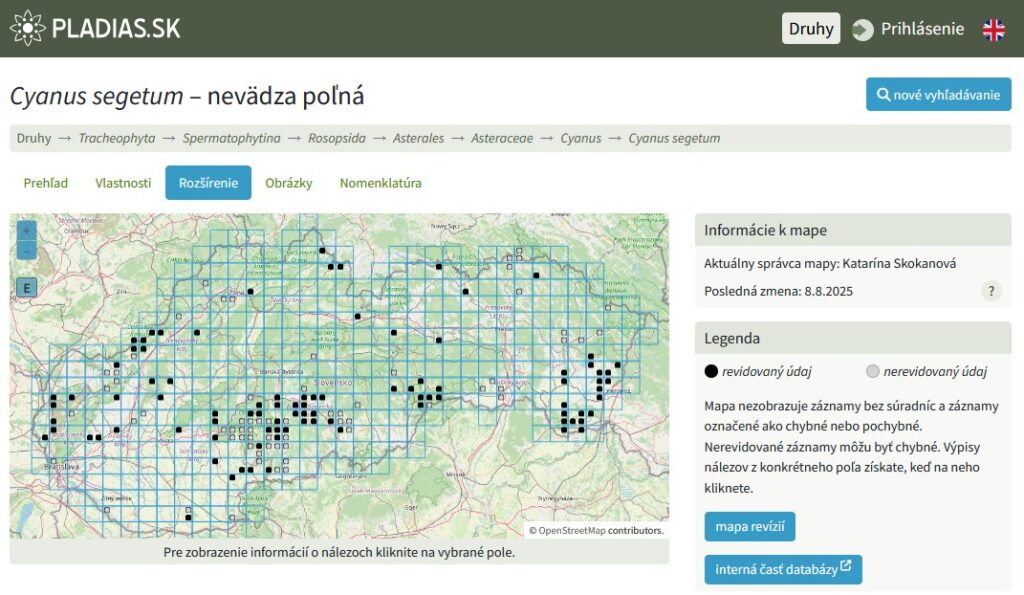
Task: Open the Nomenklatúra tab
Action: (380, 183)
